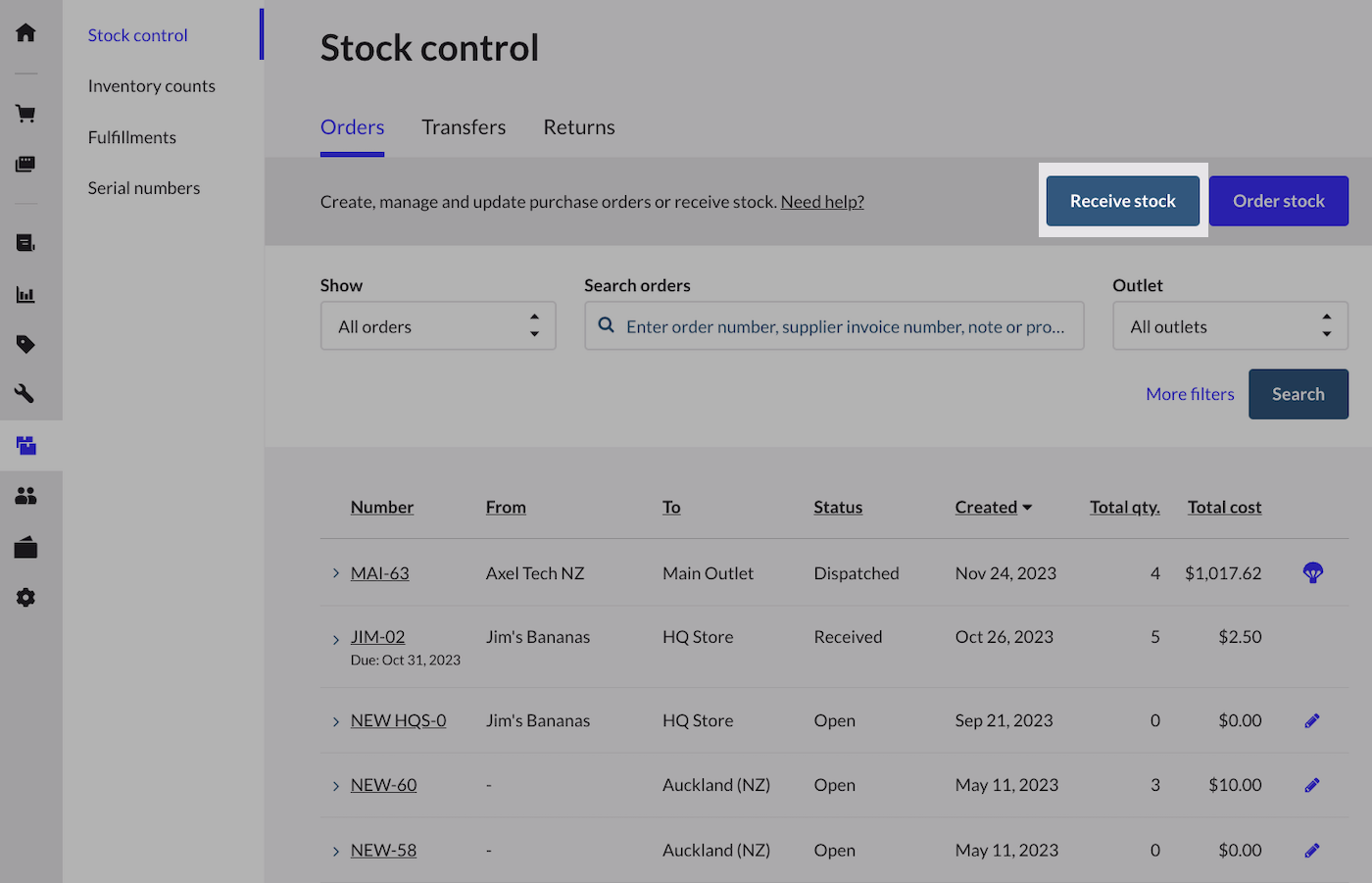Switch to the Returns tab
The height and width of the screenshot is (883, 1372).
(579, 127)
